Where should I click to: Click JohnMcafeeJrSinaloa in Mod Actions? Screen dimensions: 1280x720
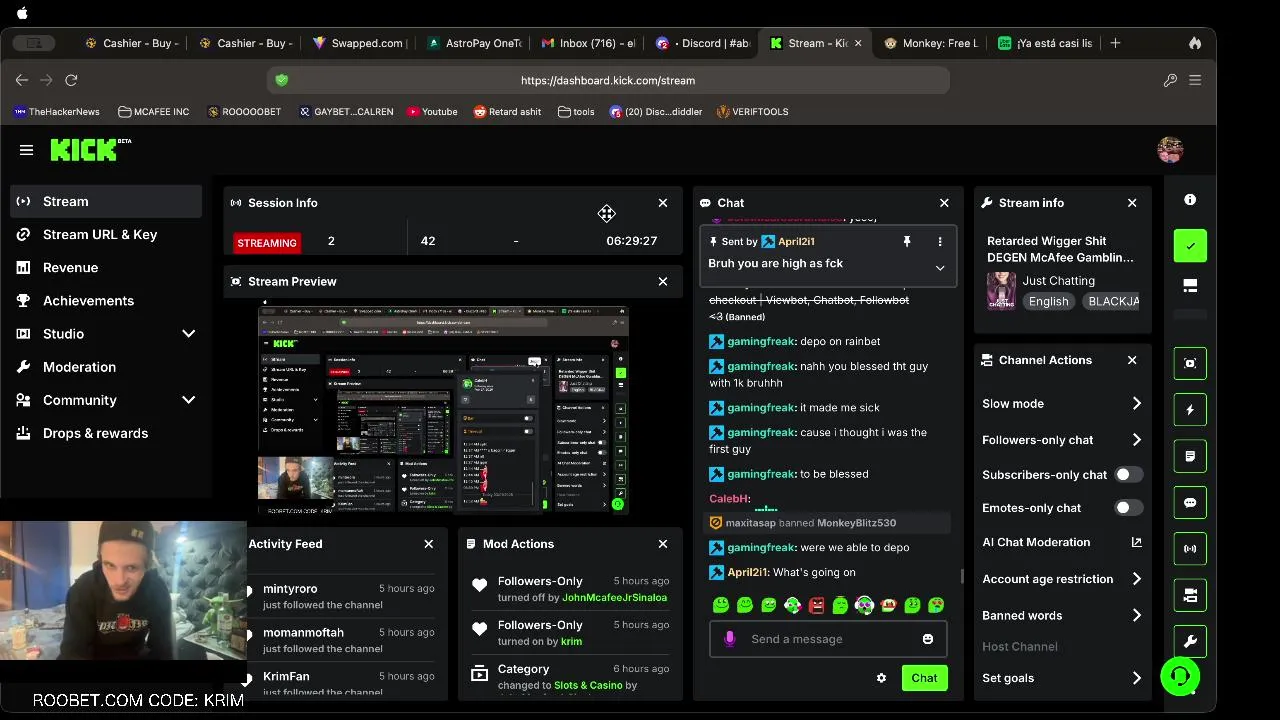pyautogui.click(x=614, y=597)
